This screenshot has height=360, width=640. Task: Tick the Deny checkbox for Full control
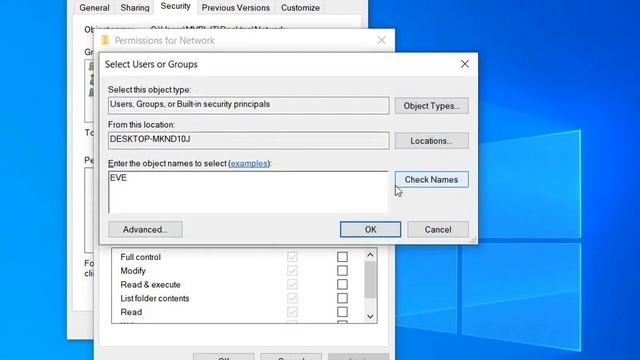[342, 257]
